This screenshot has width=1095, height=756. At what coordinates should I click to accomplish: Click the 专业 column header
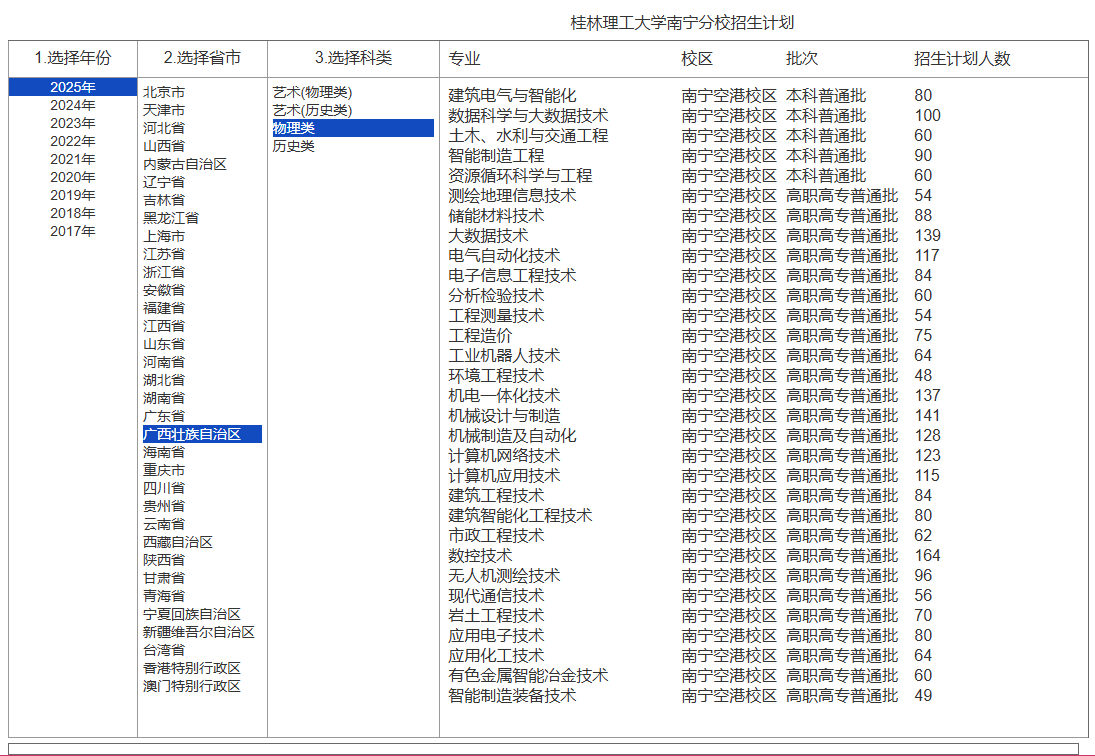[464, 59]
